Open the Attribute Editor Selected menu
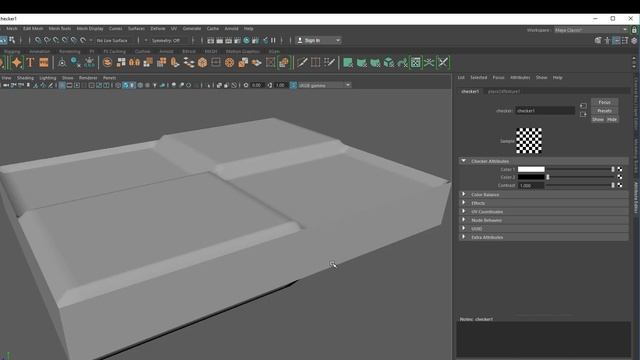 coord(478,78)
